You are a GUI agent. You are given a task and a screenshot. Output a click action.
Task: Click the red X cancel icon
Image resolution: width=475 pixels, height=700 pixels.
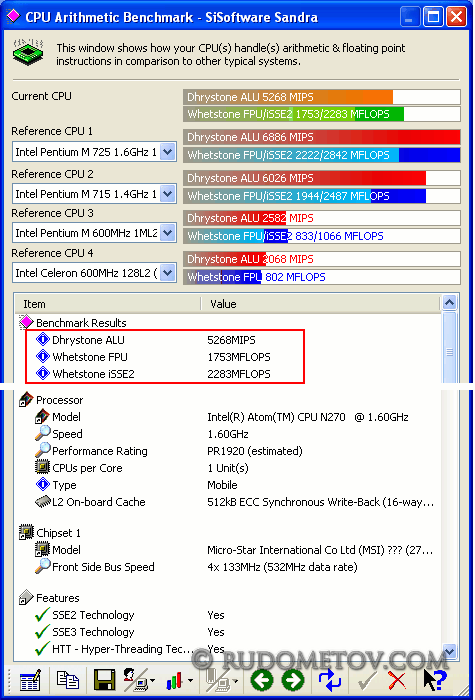pos(397,681)
